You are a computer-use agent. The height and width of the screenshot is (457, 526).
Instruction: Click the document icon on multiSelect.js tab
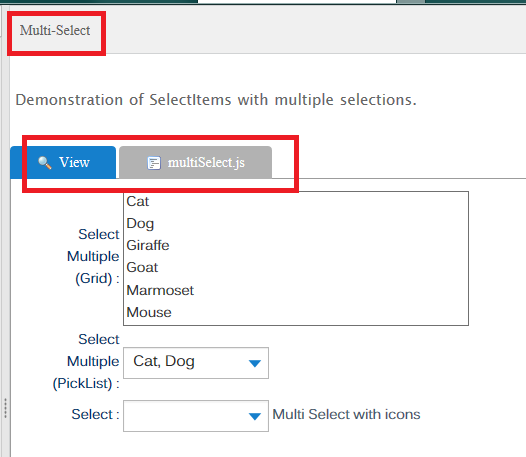pyautogui.click(x=154, y=163)
